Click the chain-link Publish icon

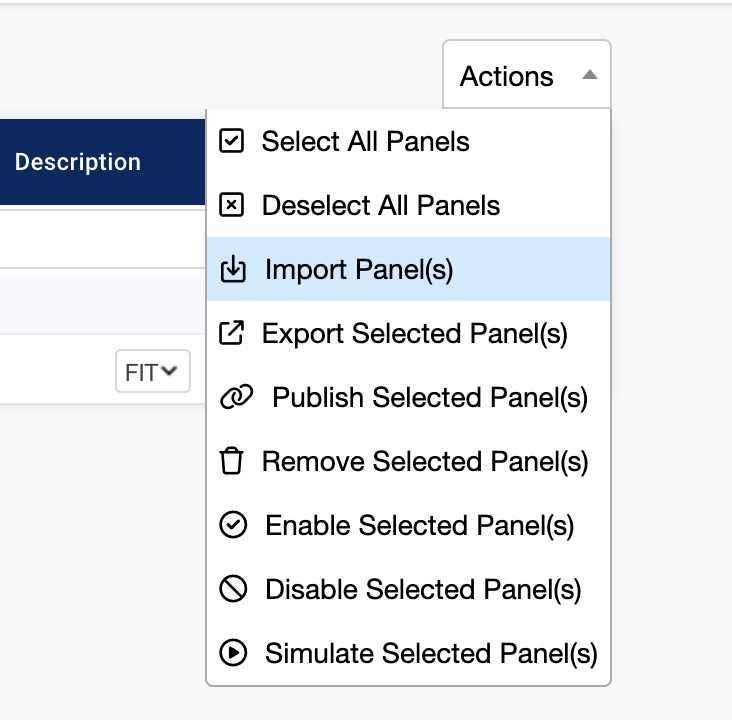tap(235, 398)
